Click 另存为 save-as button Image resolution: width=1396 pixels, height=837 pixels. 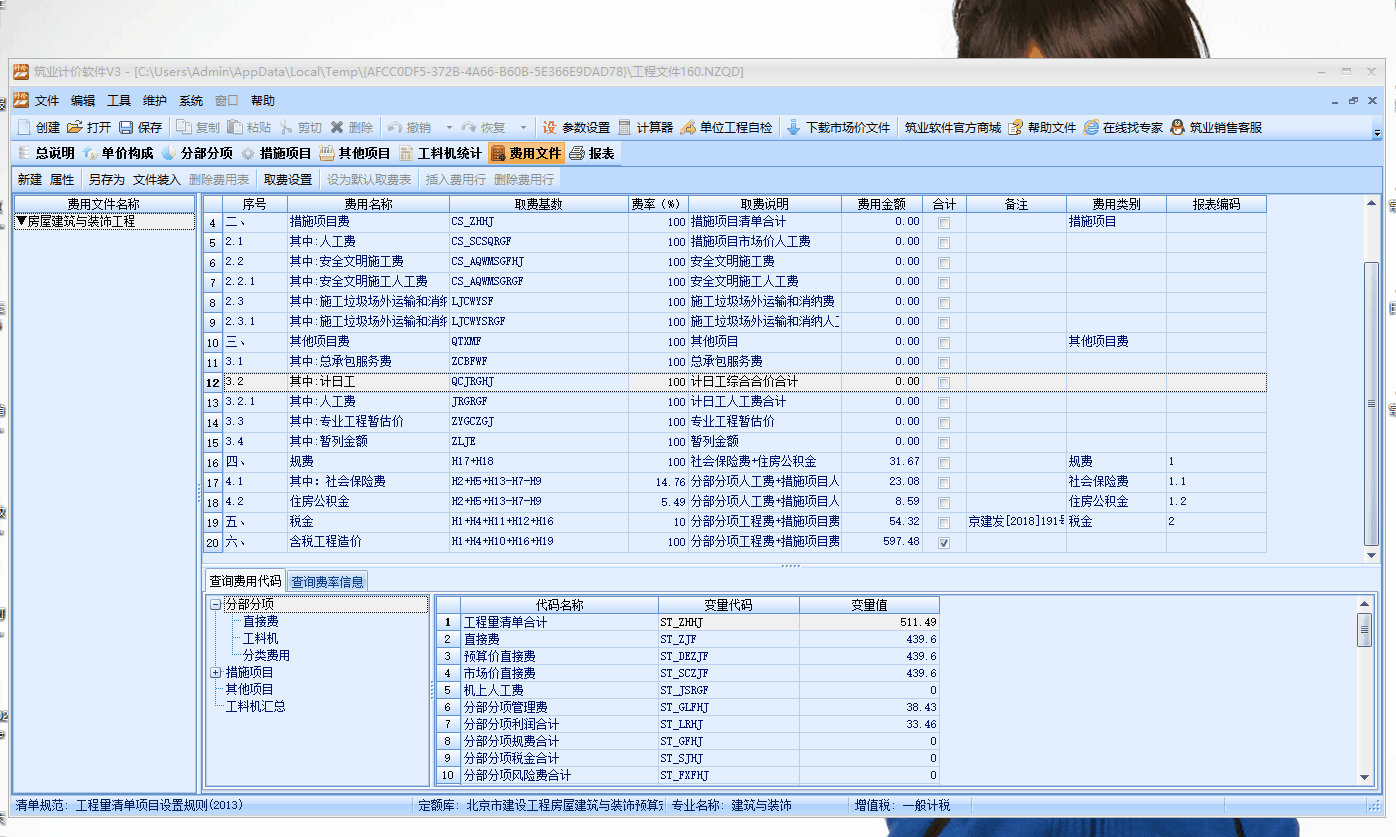(x=106, y=180)
